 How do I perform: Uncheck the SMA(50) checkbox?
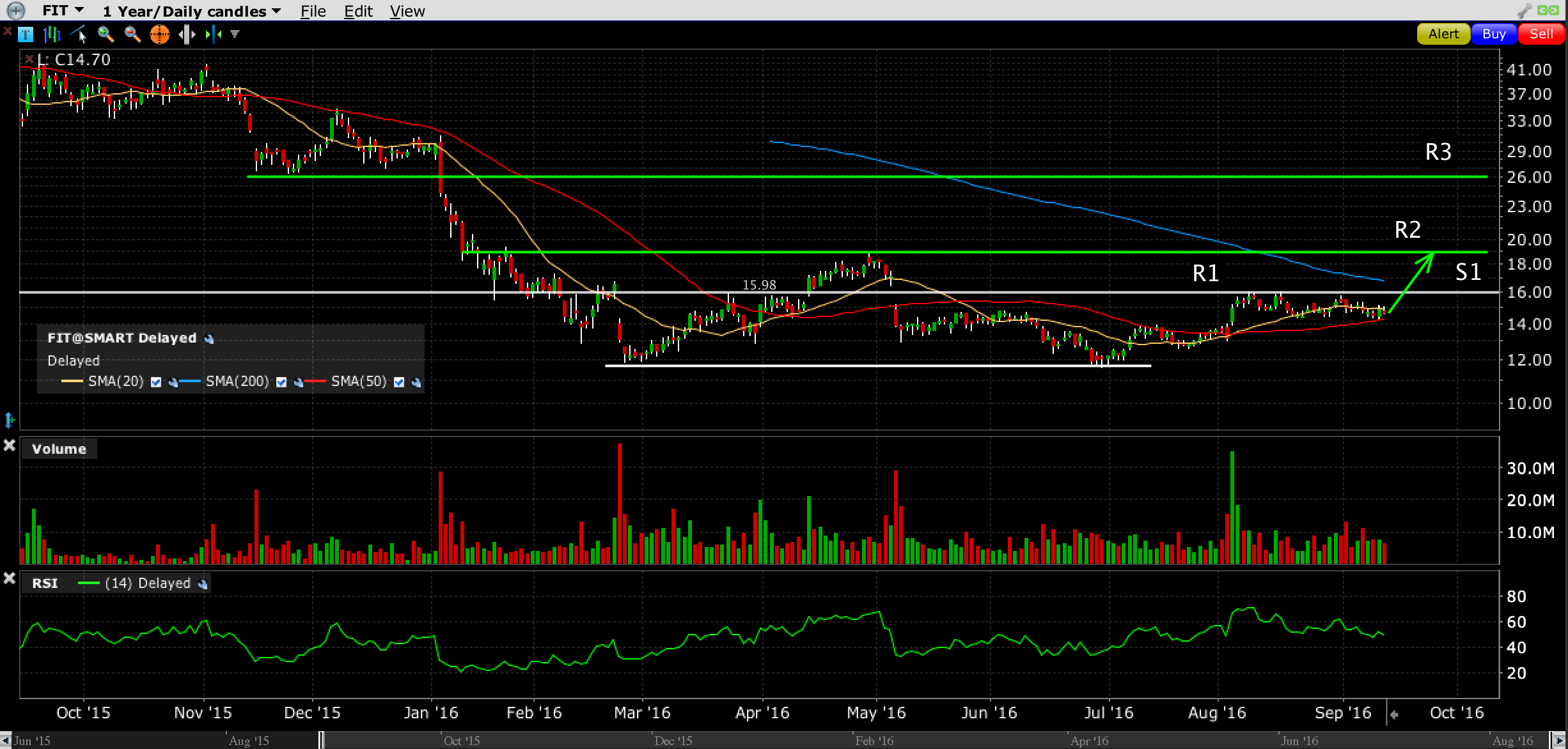(x=399, y=382)
